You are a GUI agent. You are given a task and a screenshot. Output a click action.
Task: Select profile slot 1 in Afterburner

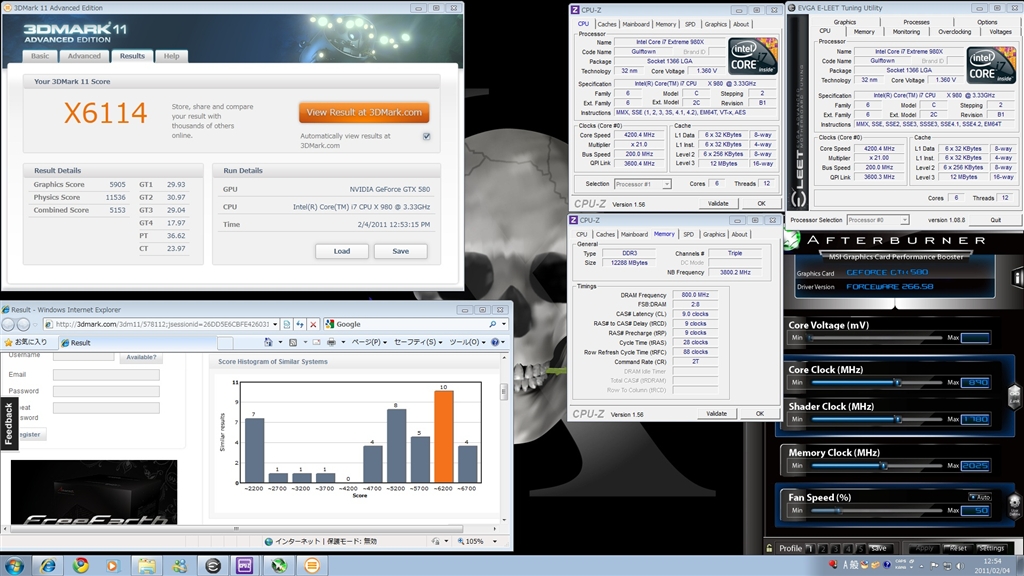point(812,548)
